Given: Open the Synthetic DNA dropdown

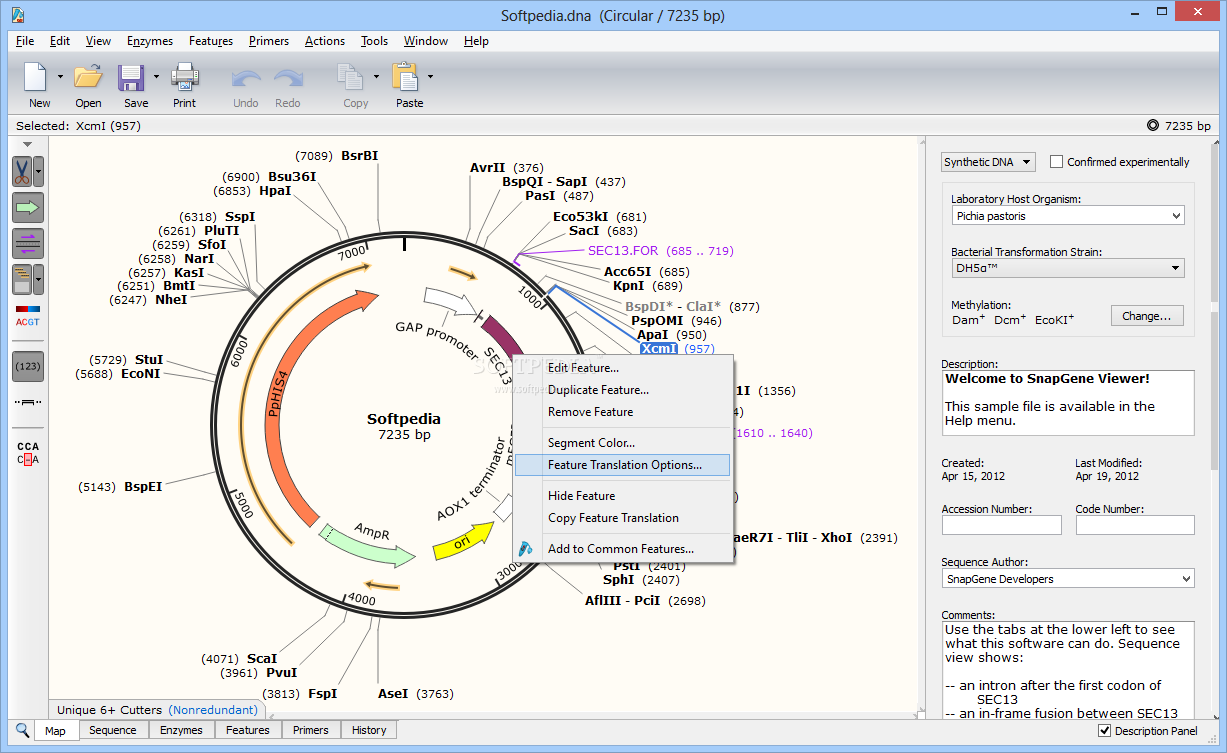Looking at the screenshot, I should [x=988, y=162].
